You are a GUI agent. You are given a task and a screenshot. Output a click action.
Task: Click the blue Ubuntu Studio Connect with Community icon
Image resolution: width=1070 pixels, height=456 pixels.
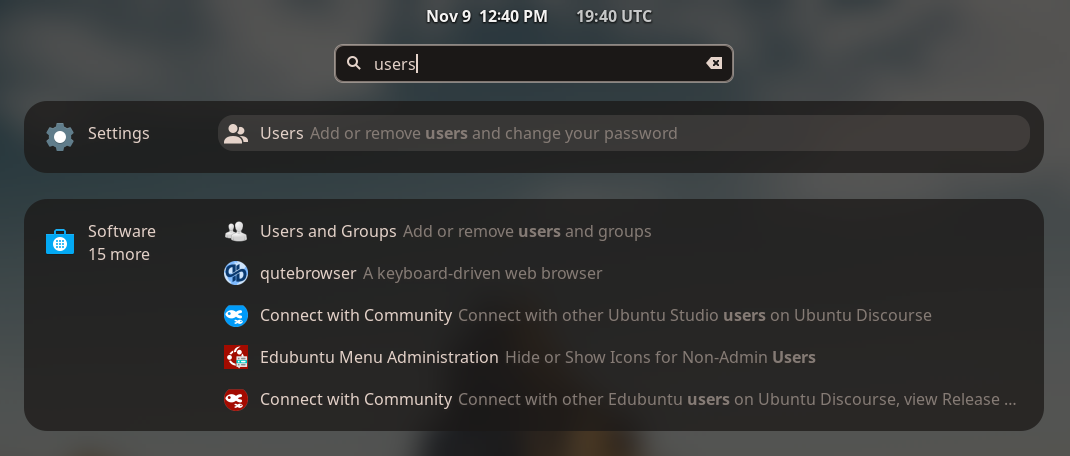point(236,316)
